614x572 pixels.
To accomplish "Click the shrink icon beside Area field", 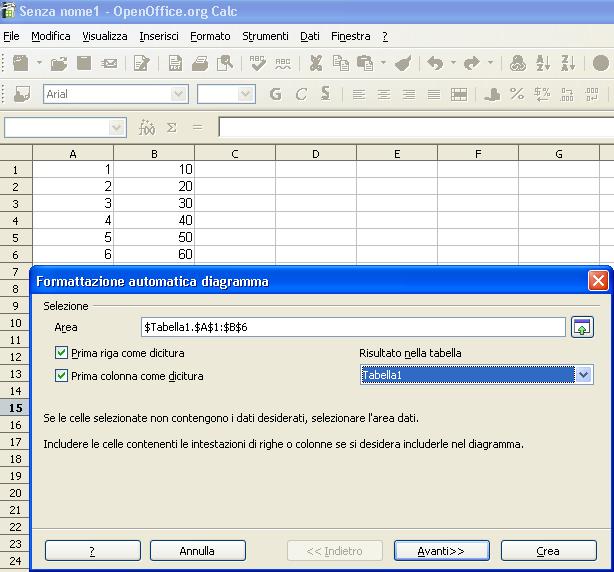I will pos(582,327).
